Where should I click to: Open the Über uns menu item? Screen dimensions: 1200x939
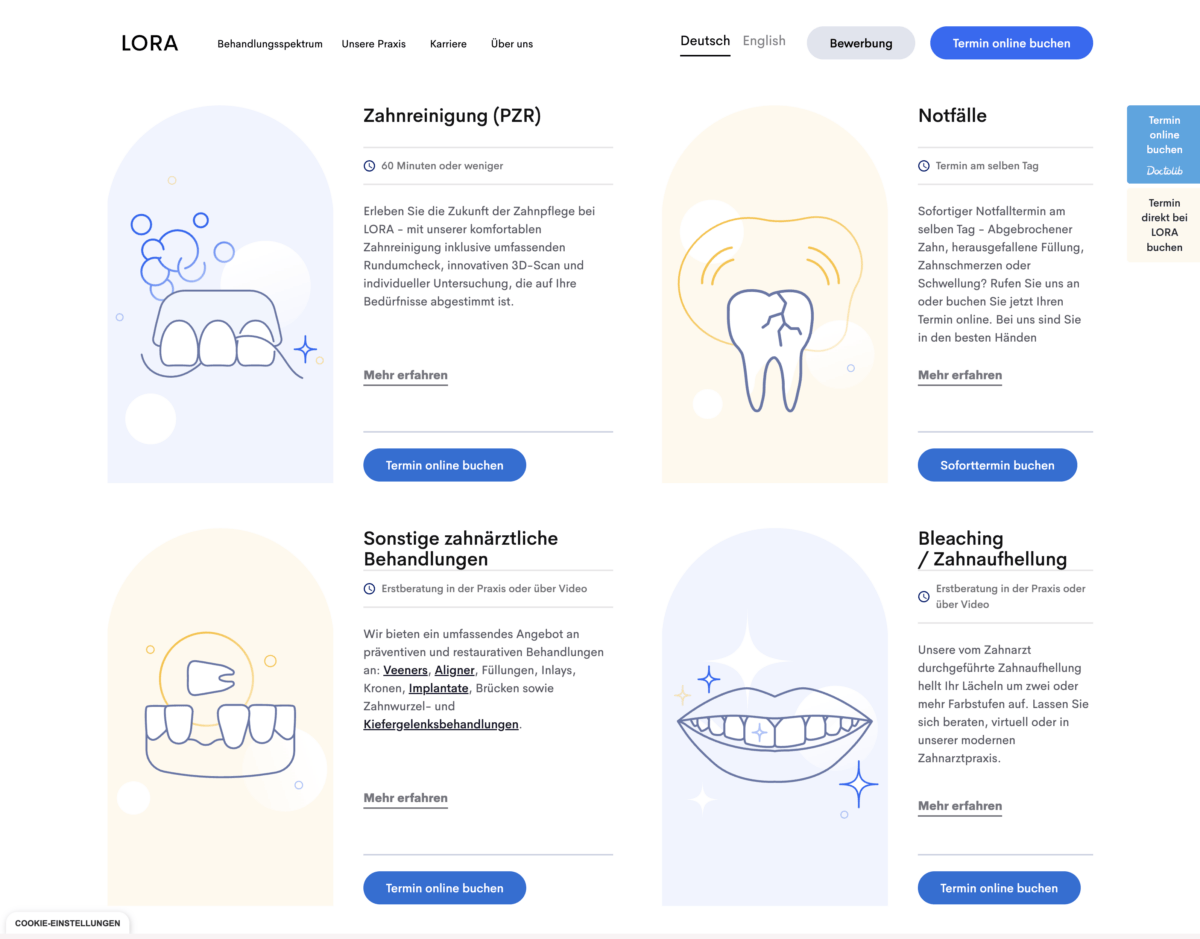[512, 44]
